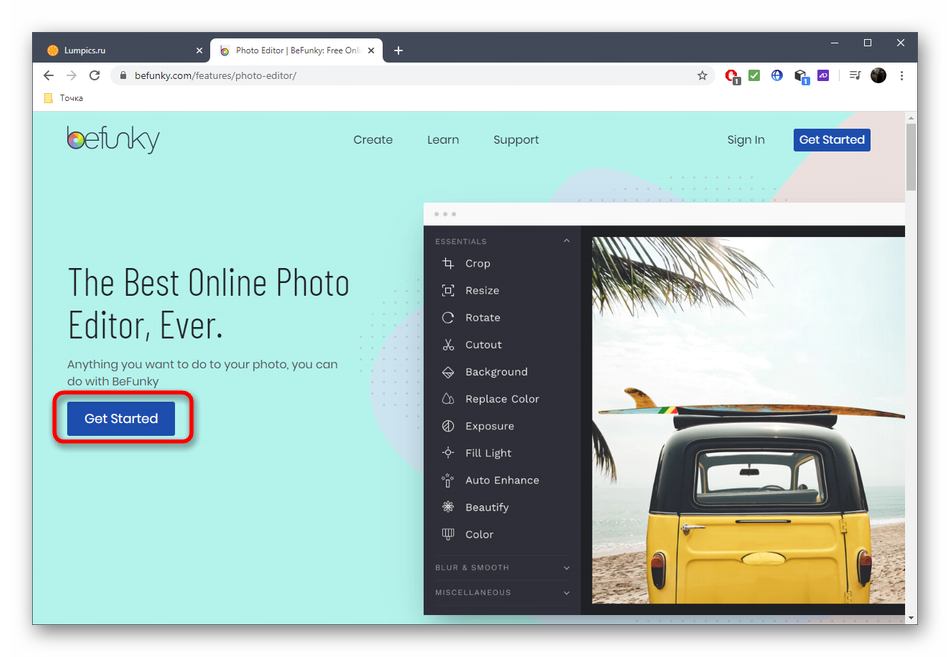Click the Replace Color droplet icon
The width and height of the screenshot is (950, 657).
pos(448,399)
